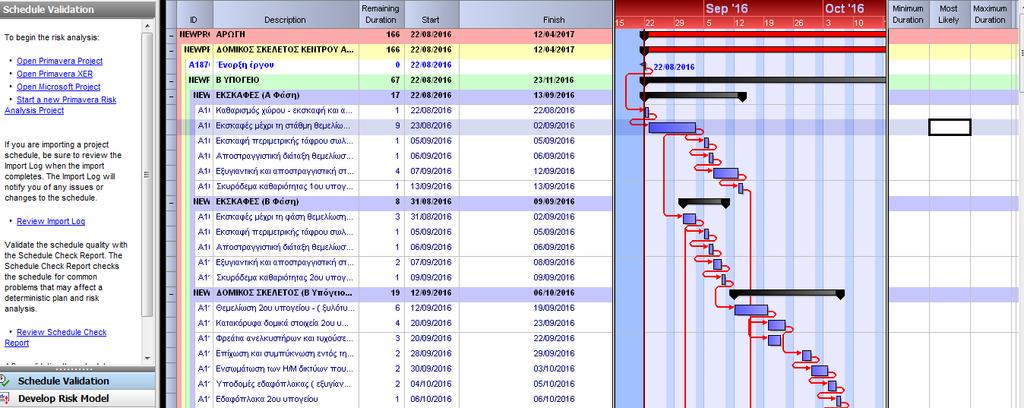
Task: Click the help pane vertical scrollbar thumb
Action: [x=148, y=173]
